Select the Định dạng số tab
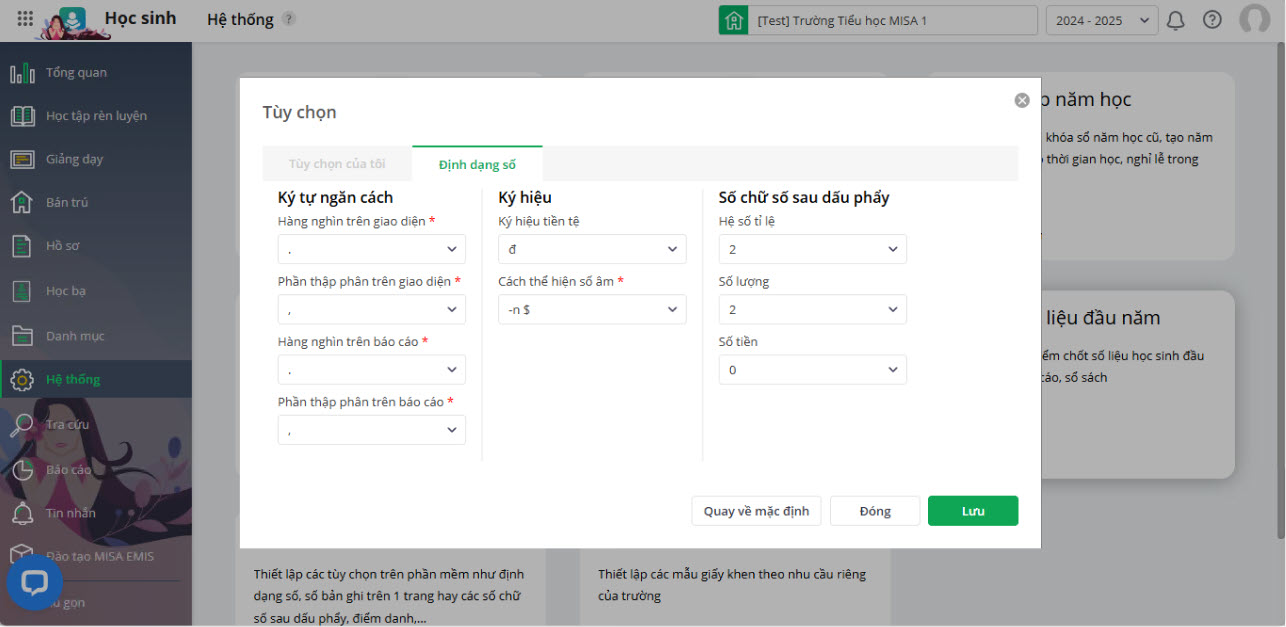Viewport: 1286px width, 627px height. tap(477, 164)
